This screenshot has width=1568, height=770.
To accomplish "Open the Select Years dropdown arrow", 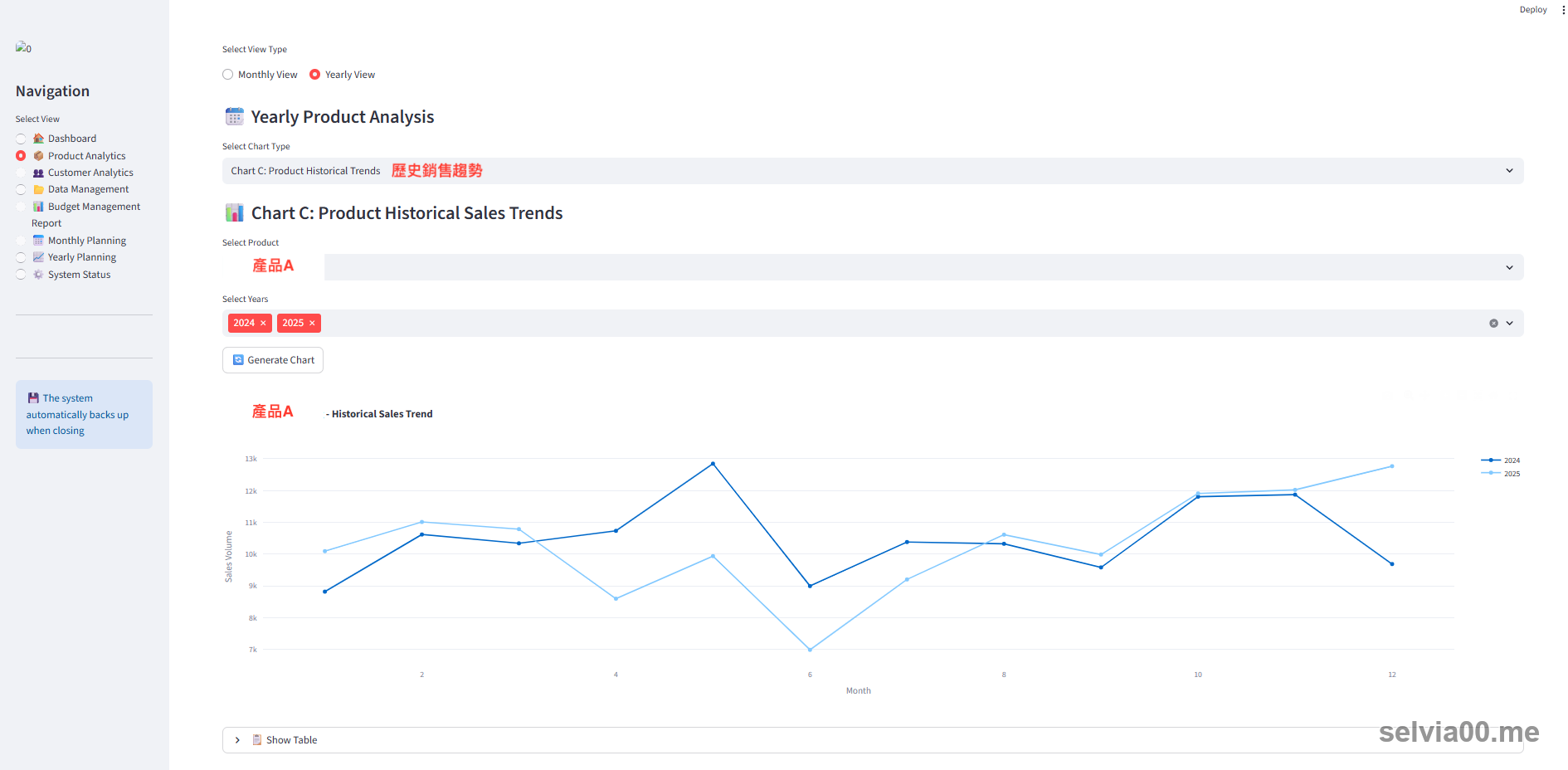I will 1510,324.
